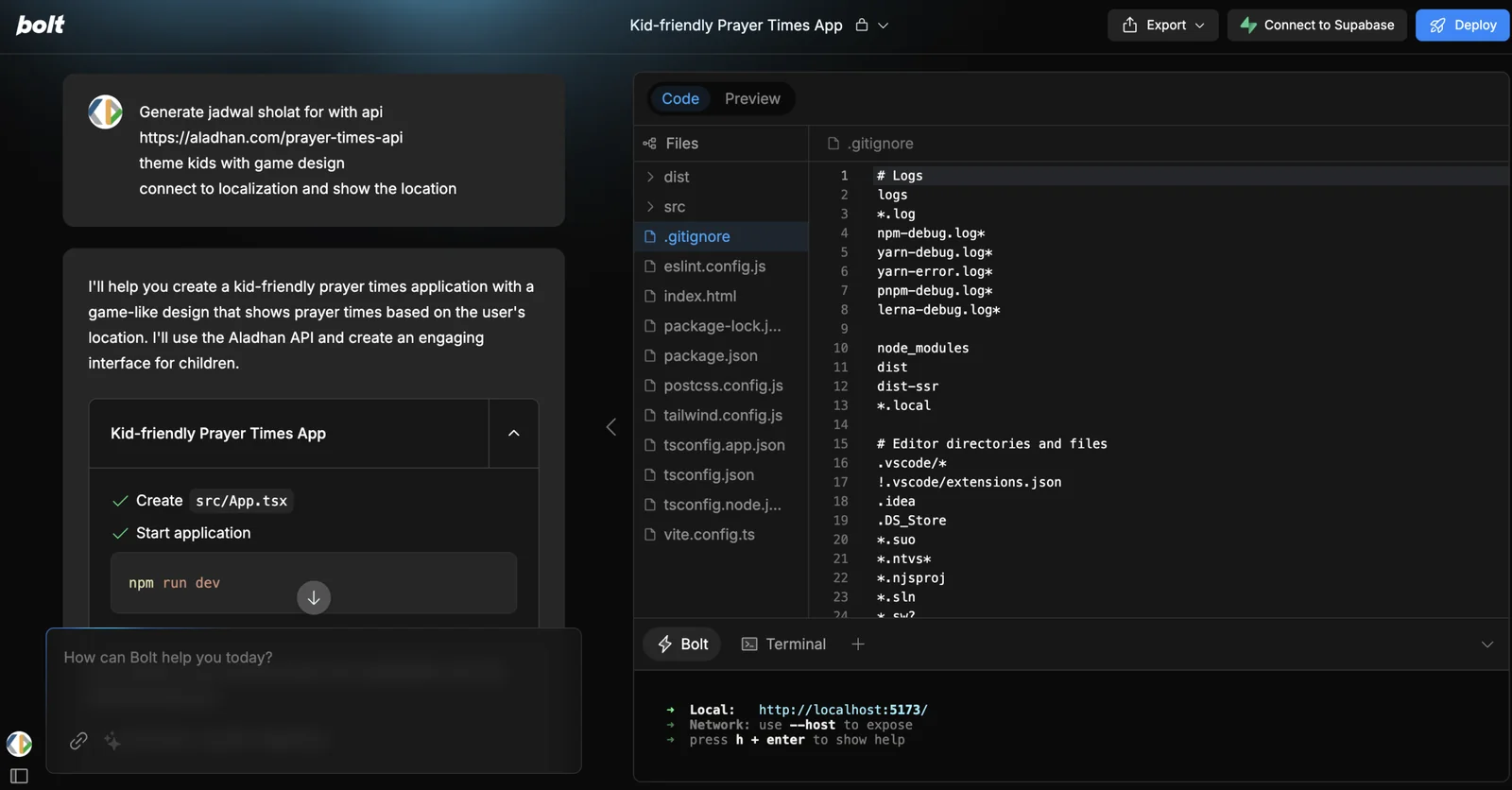Image resolution: width=1512 pixels, height=790 pixels.
Task: Click Connect to Supabase button
Action: (x=1316, y=26)
